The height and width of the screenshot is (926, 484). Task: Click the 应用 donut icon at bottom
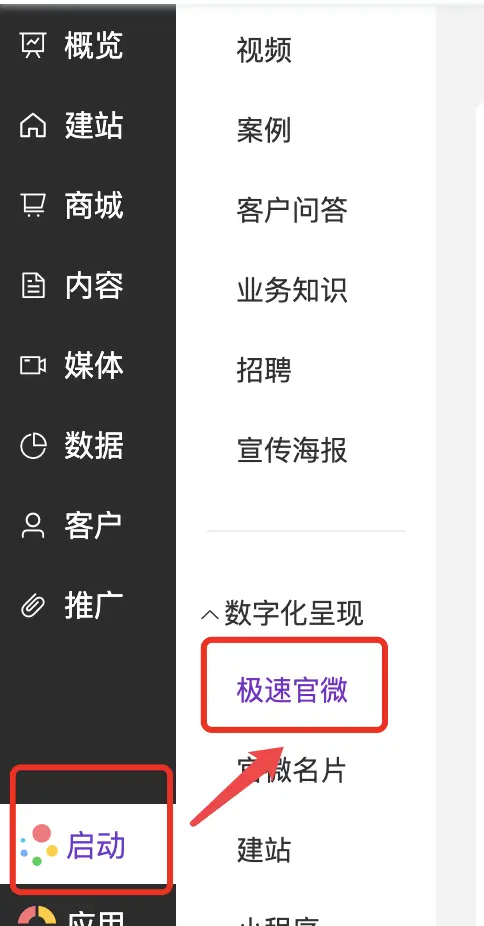pyautogui.click(x=37, y=917)
